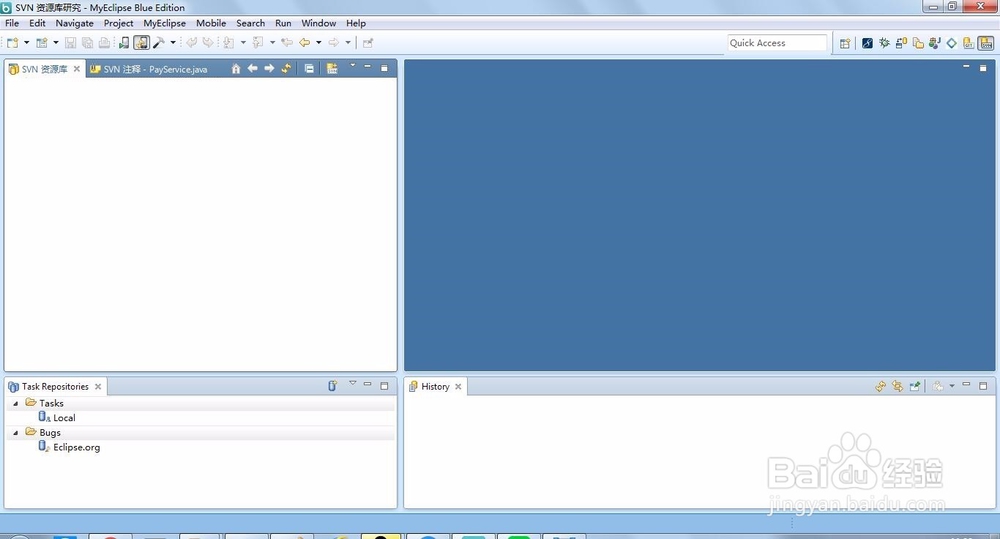Click the Open Perspective icon

pyautogui.click(x=845, y=43)
